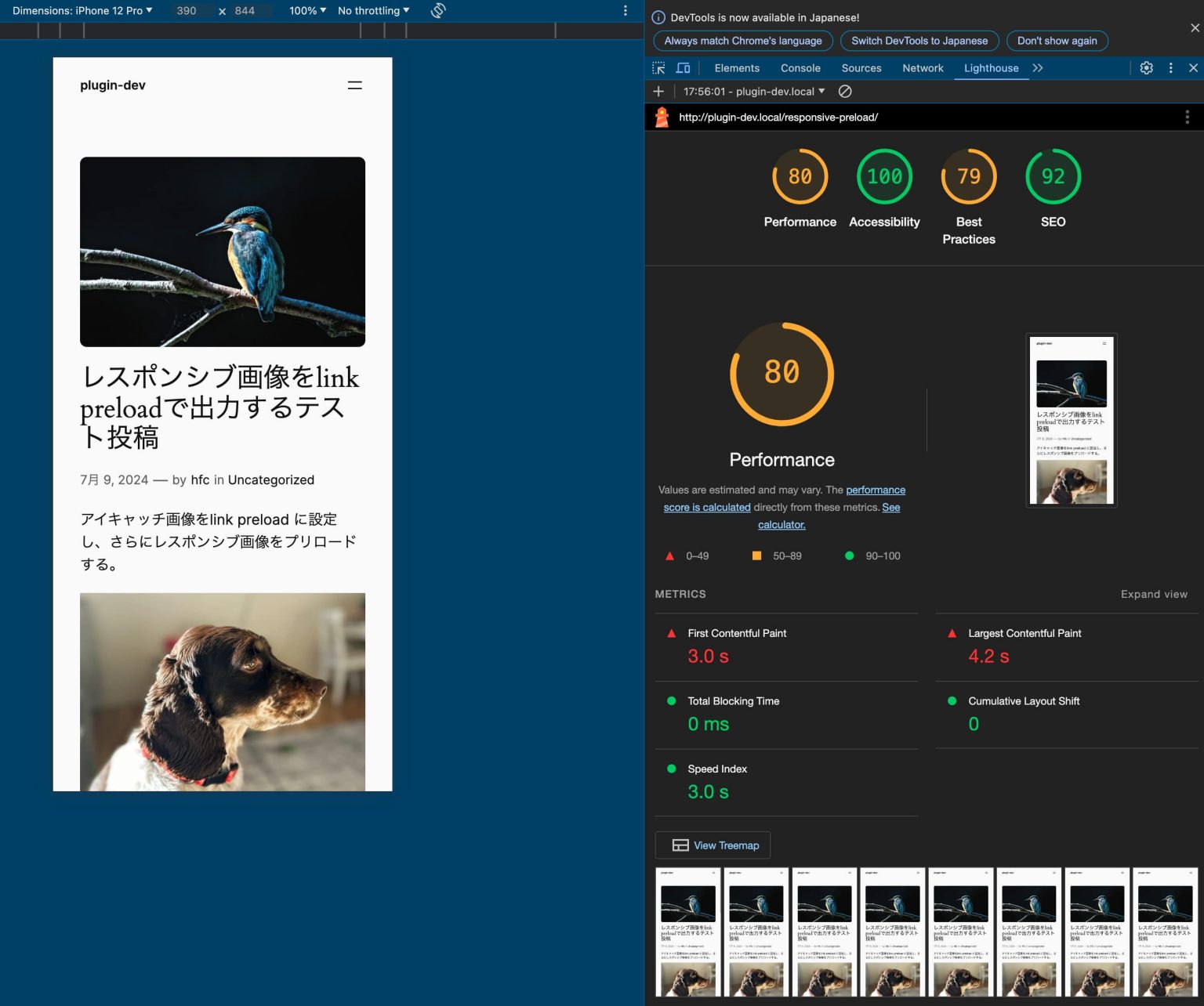Rotate the device orientation
The height and width of the screenshot is (1006, 1204).
pyautogui.click(x=437, y=10)
